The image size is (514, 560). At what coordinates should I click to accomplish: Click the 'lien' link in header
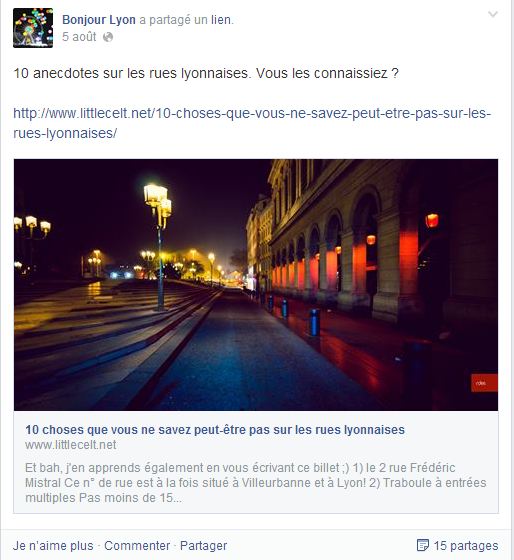pyautogui.click(x=221, y=20)
